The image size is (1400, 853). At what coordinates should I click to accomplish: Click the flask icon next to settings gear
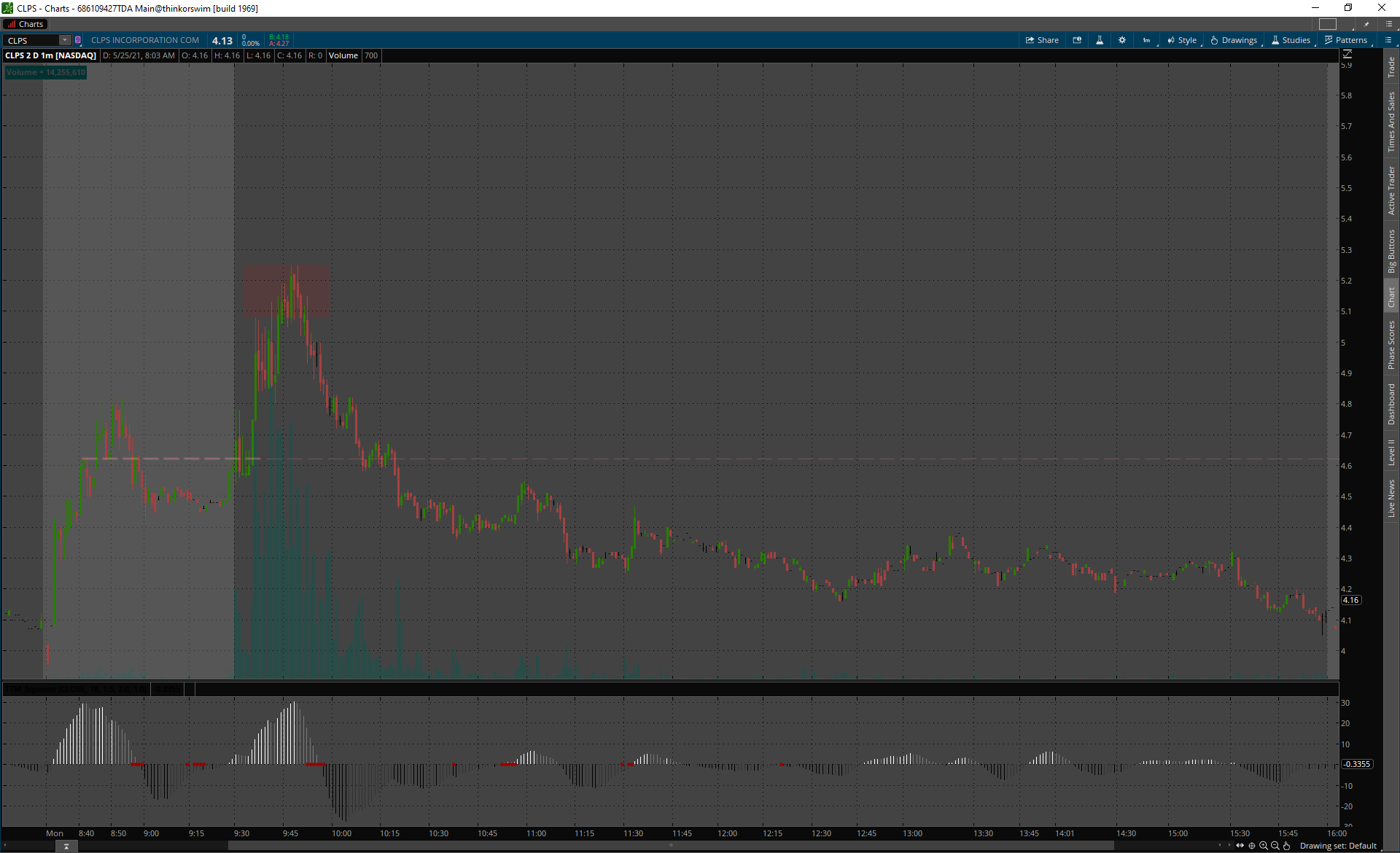coord(1100,40)
